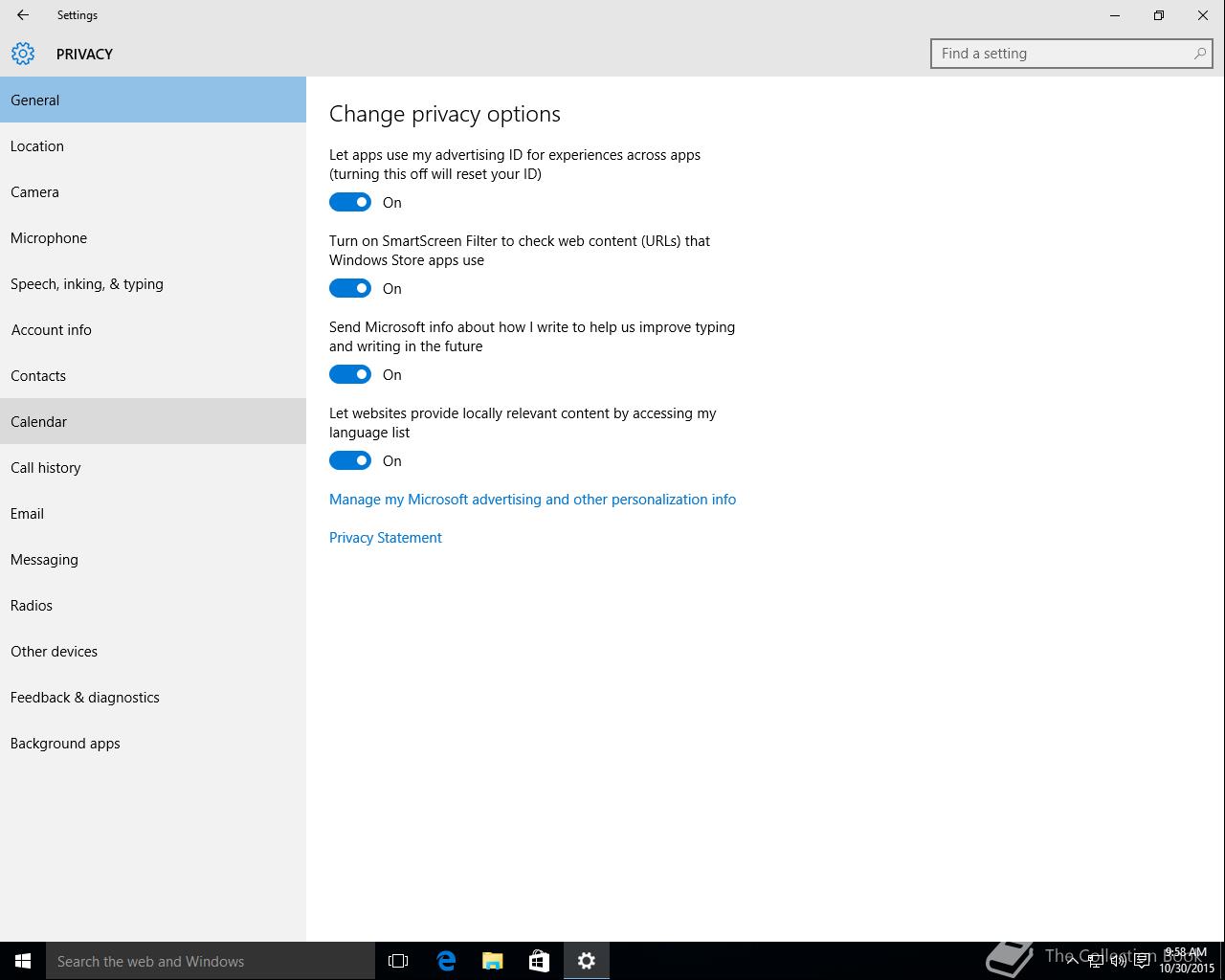
Task: Open the Windows Store taskbar icon
Action: click(x=540, y=961)
